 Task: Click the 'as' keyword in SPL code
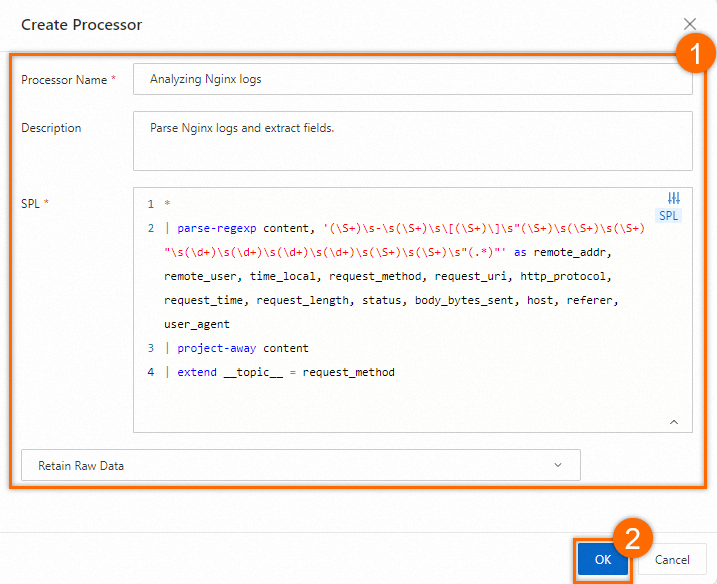tap(520, 252)
